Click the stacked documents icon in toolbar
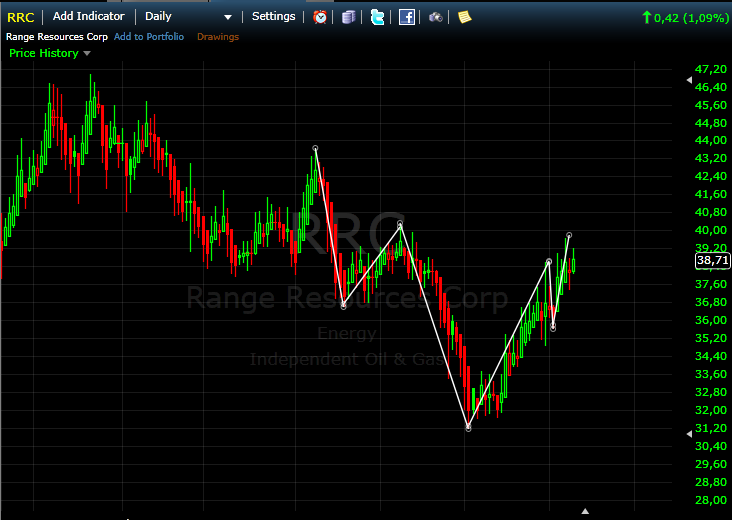732x520 pixels. [348, 17]
